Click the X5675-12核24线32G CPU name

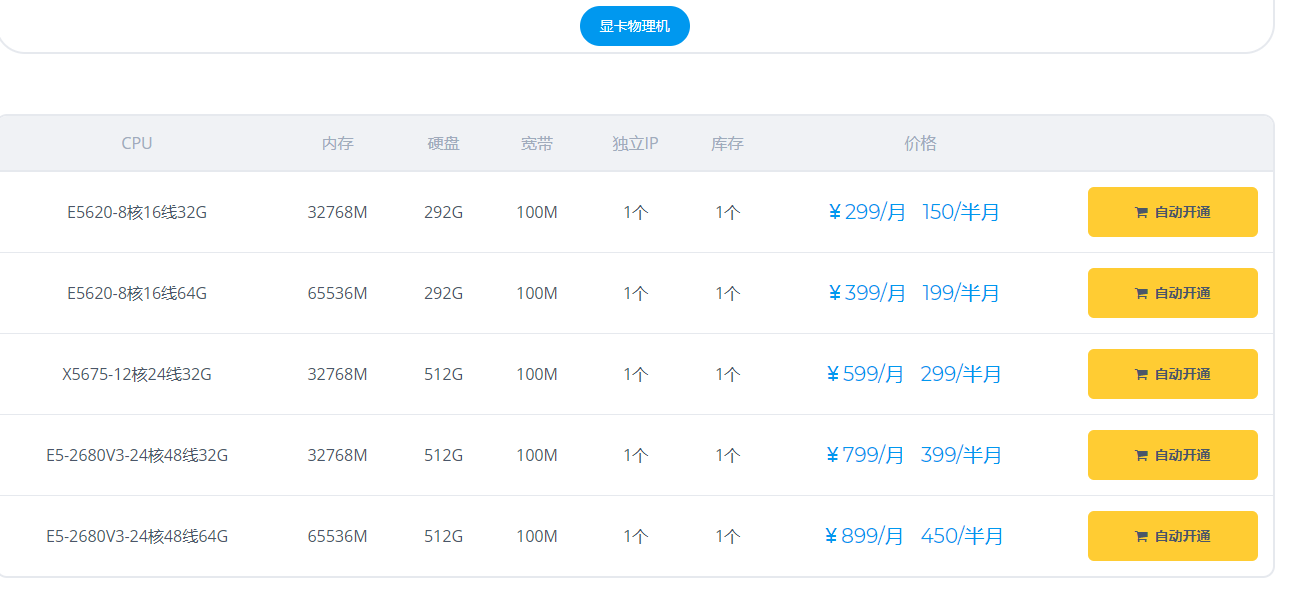[x=137, y=374]
